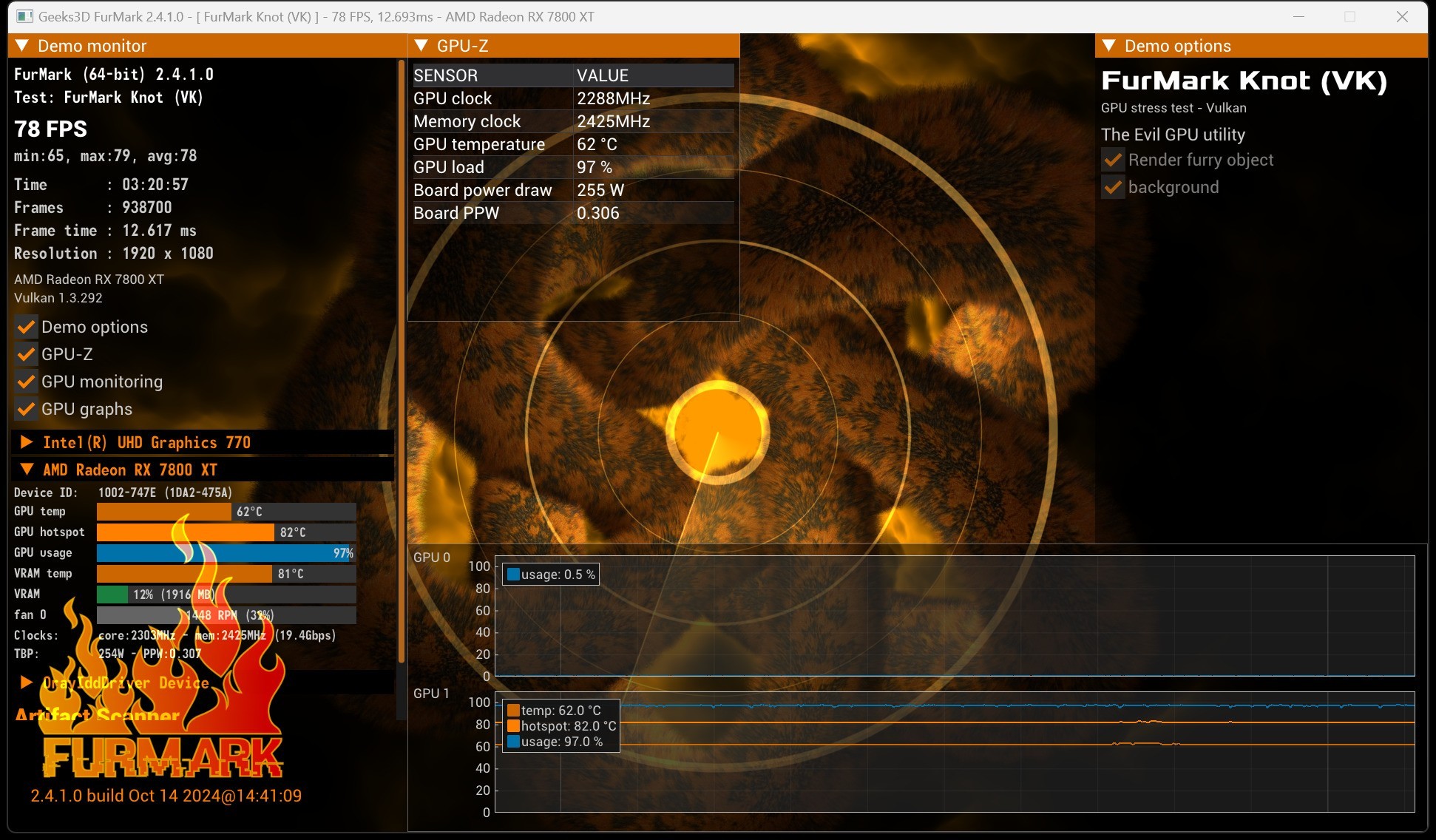The height and width of the screenshot is (840, 1436).
Task: Click the FurMark app icon in title bar
Action: [x=25, y=16]
